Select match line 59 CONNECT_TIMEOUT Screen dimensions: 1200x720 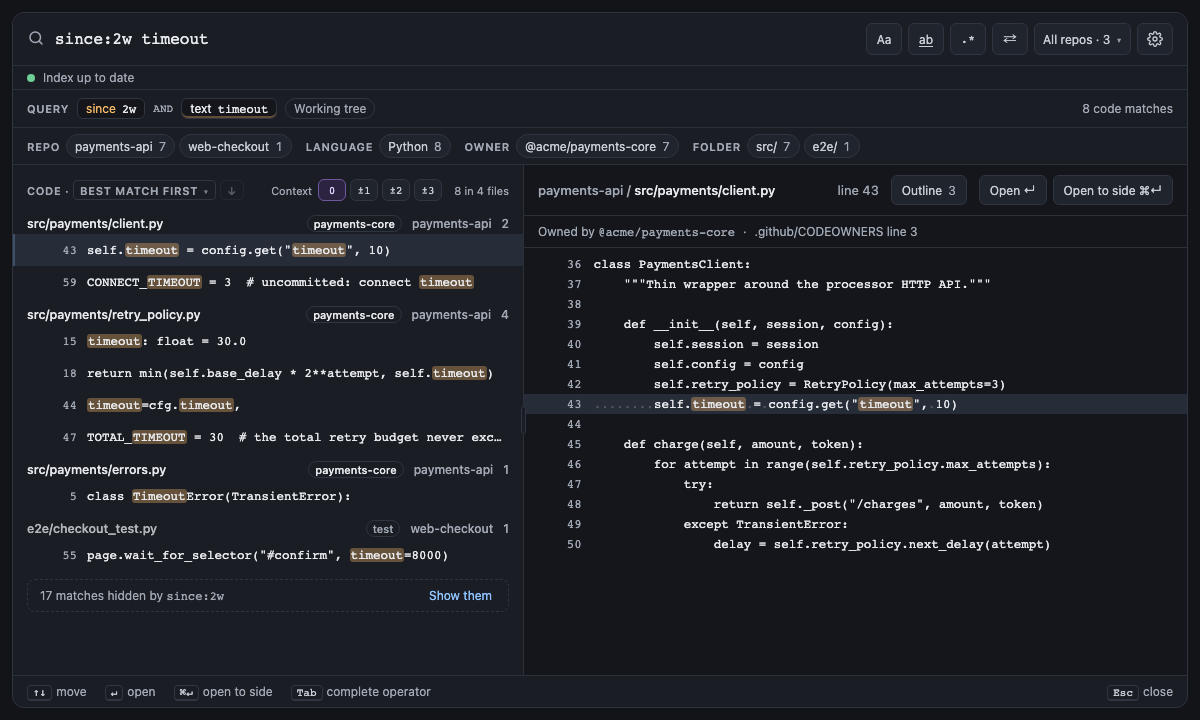268,282
